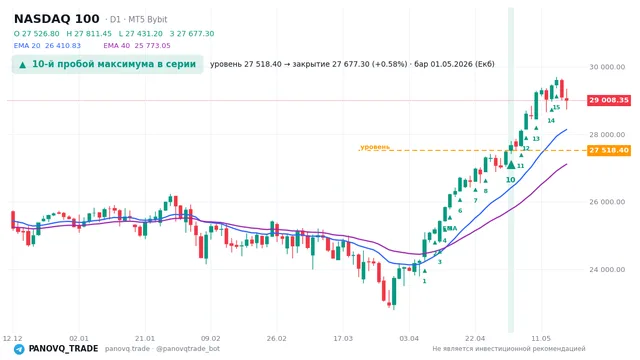640x360 pixels.
Task: Click the orange price label 27 518.40
Action: [609, 150]
